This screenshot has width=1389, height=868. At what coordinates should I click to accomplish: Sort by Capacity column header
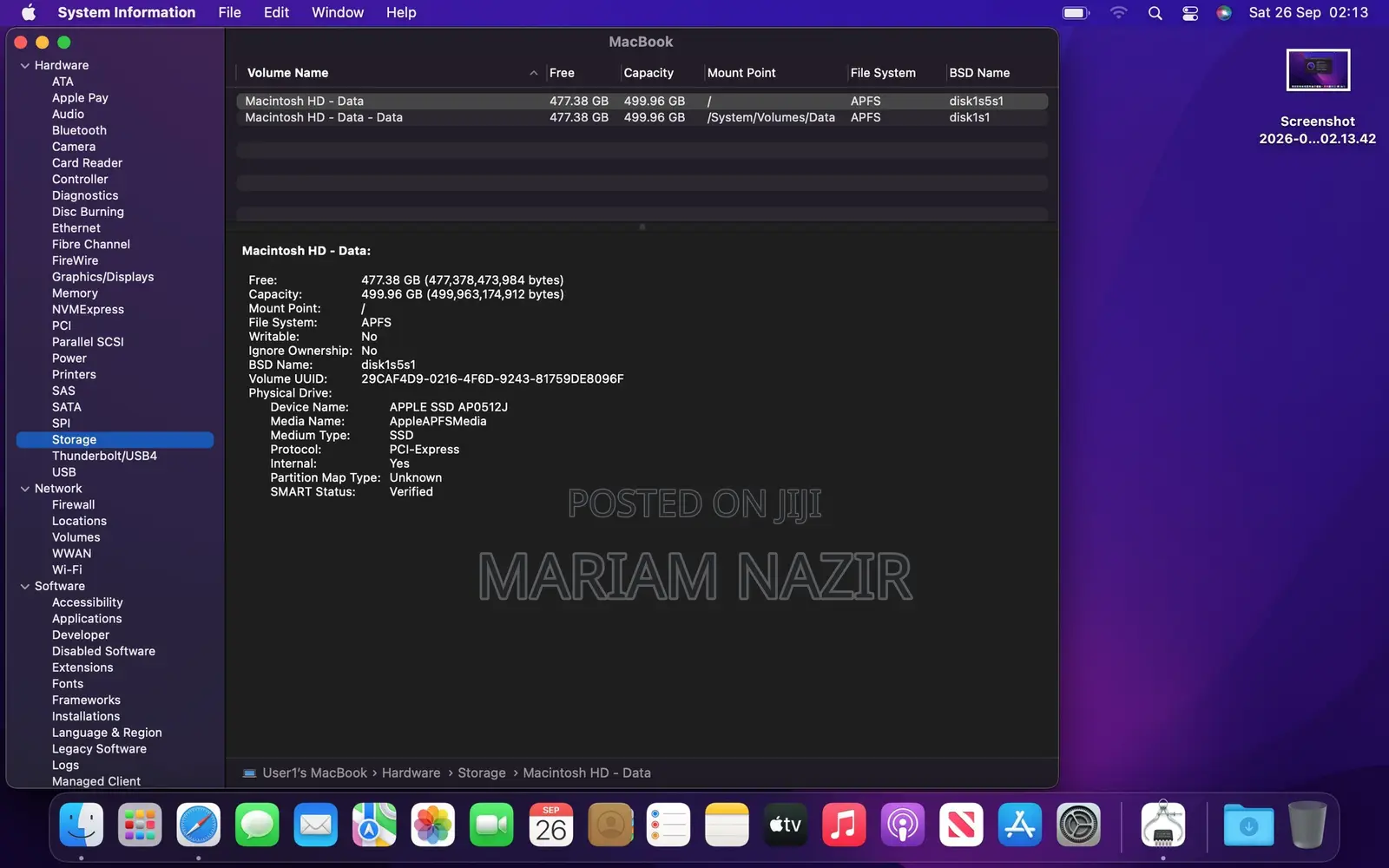point(648,73)
